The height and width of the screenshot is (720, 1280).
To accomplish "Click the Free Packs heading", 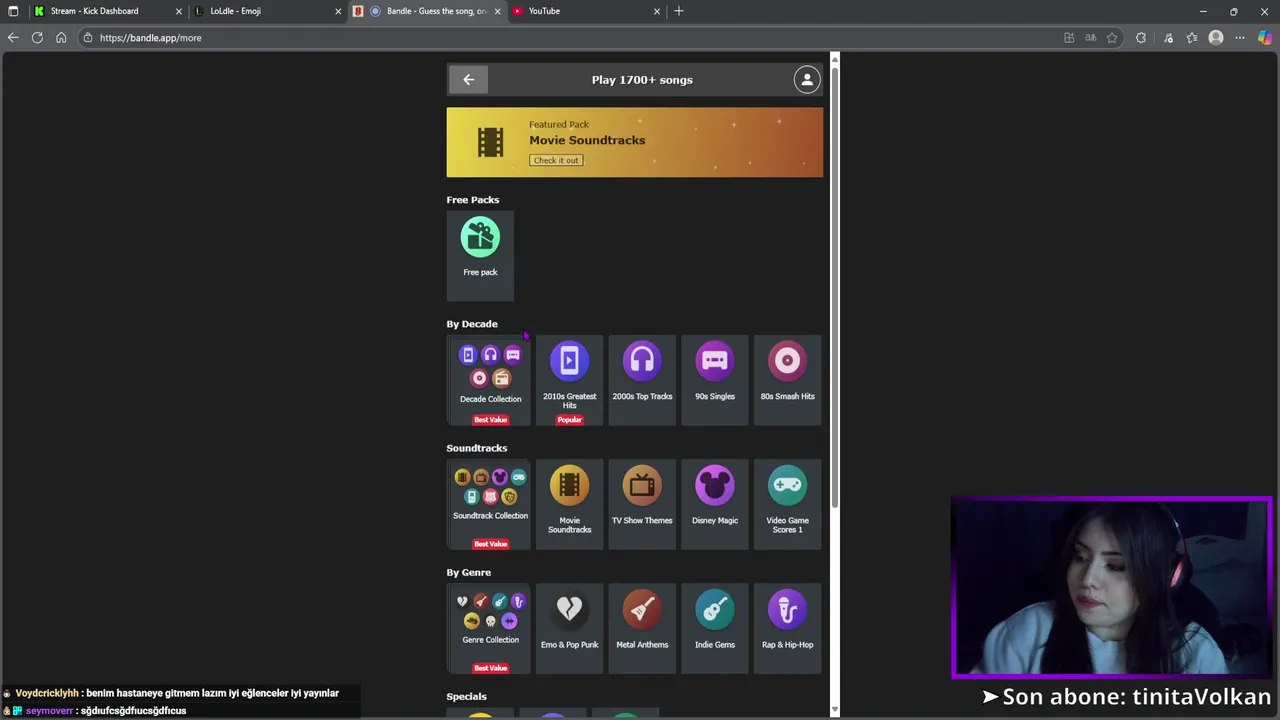I will (x=473, y=200).
